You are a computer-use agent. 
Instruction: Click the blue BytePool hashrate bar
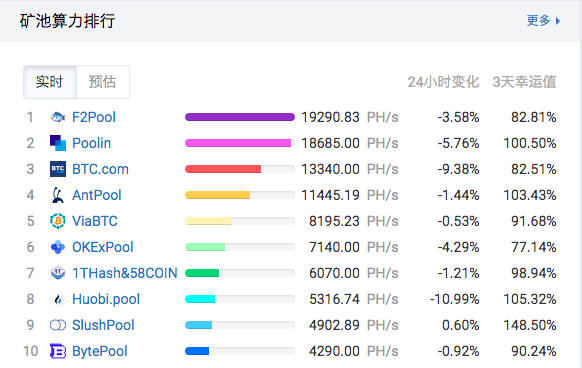(x=197, y=351)
